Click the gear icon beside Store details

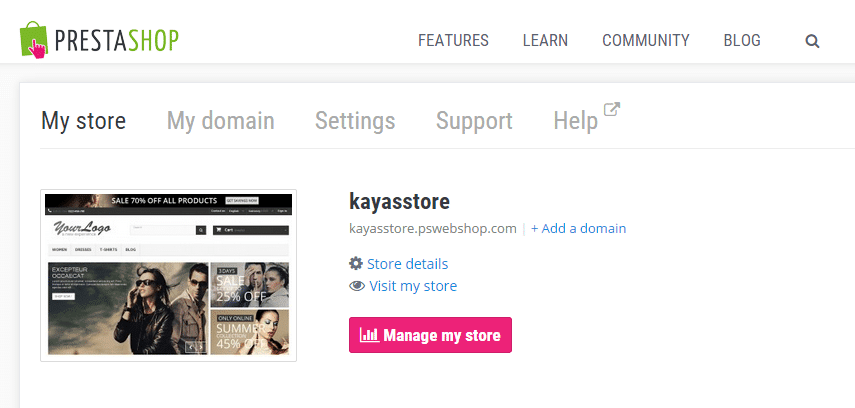click(x=356, y=264)
